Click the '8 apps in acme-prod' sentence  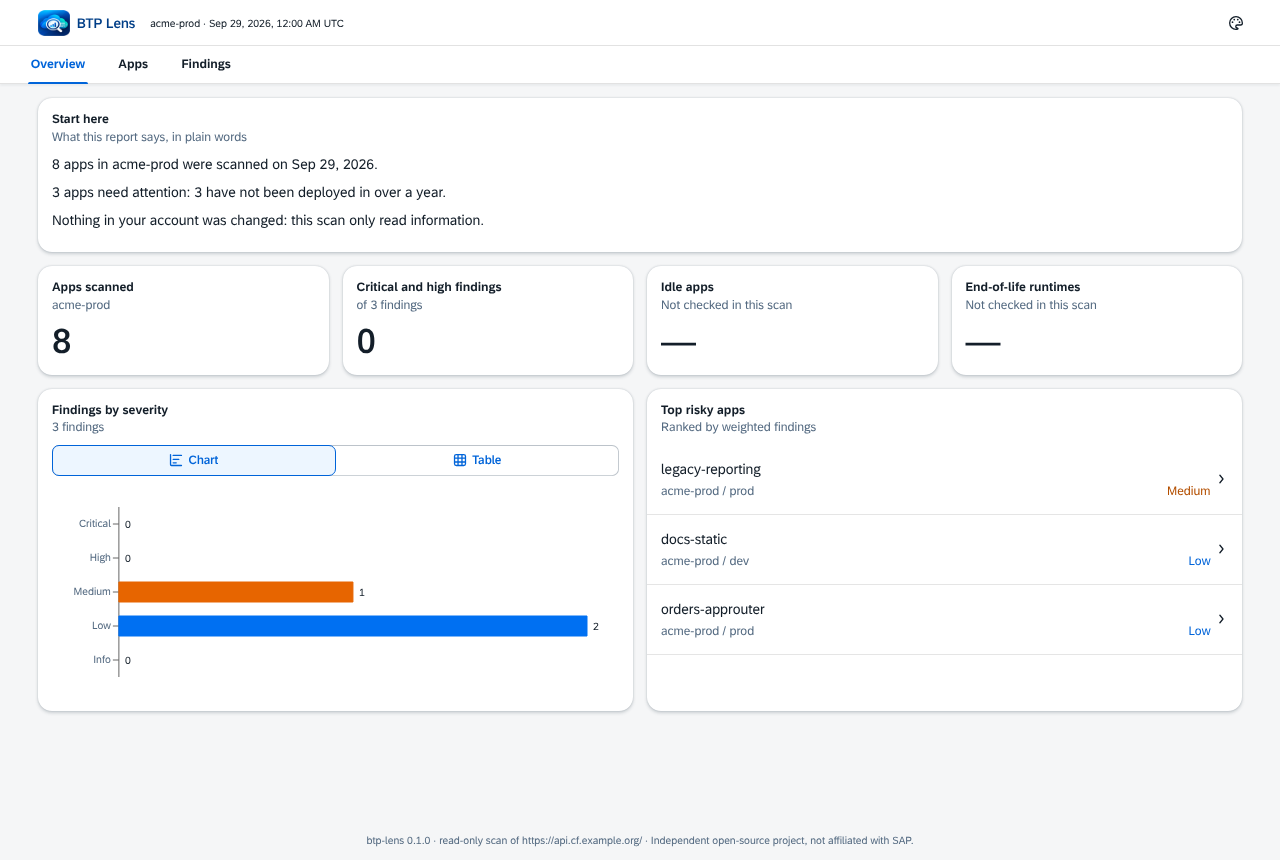click(x=215, y=164)
